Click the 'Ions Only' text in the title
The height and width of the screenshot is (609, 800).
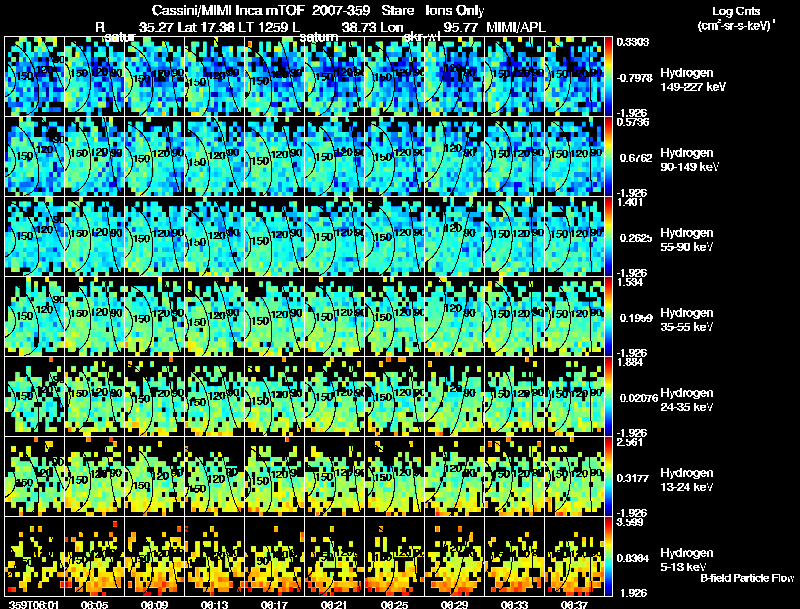[455, 11]
